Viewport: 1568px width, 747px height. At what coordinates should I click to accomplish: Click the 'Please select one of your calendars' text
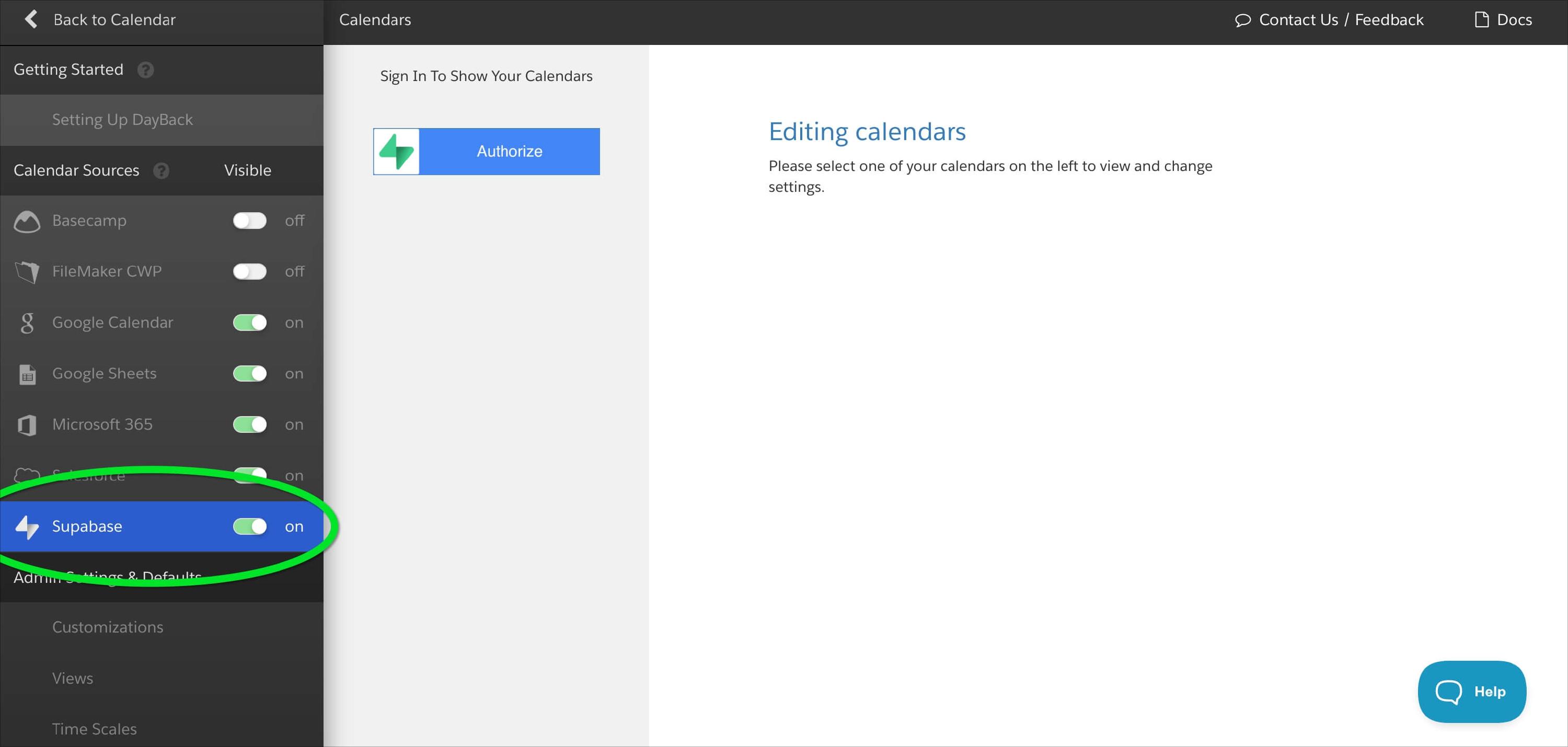tap(990, 176)
